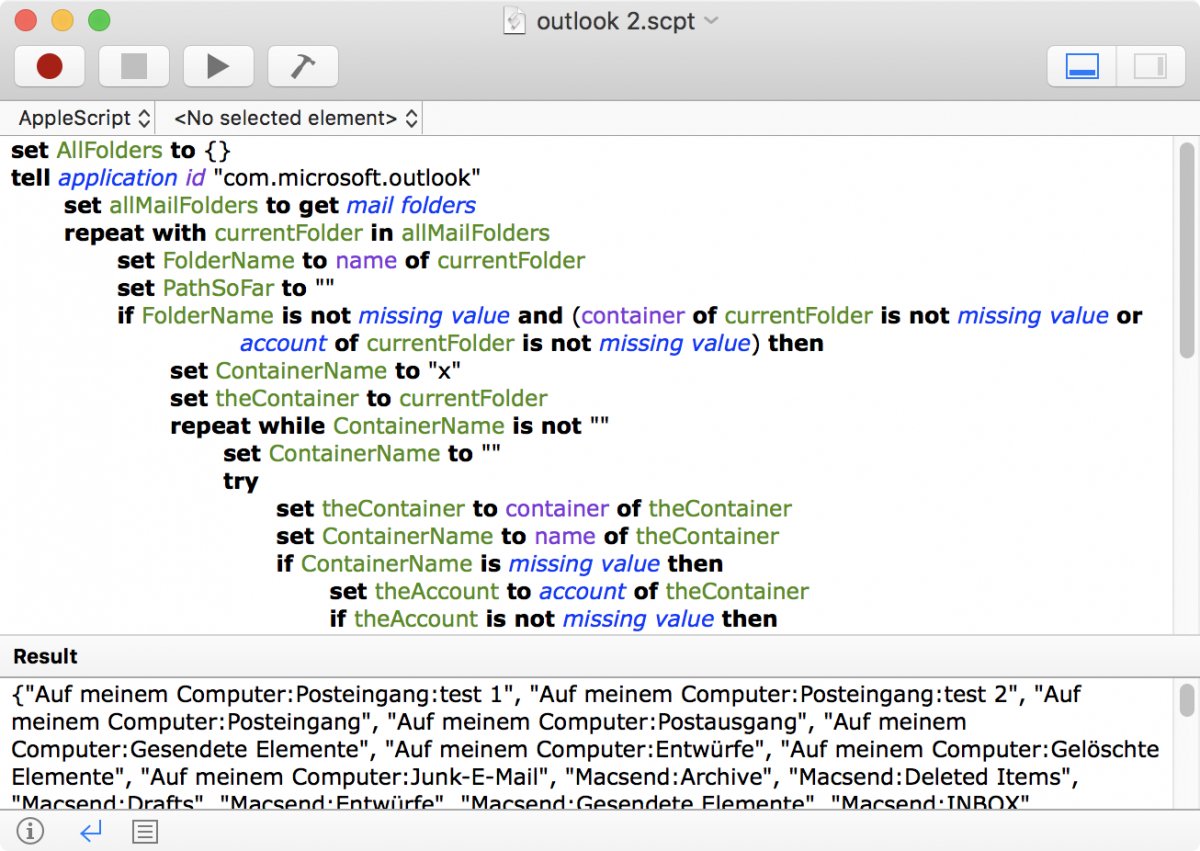Show the script description with the info icon

[x=30, y=831]
